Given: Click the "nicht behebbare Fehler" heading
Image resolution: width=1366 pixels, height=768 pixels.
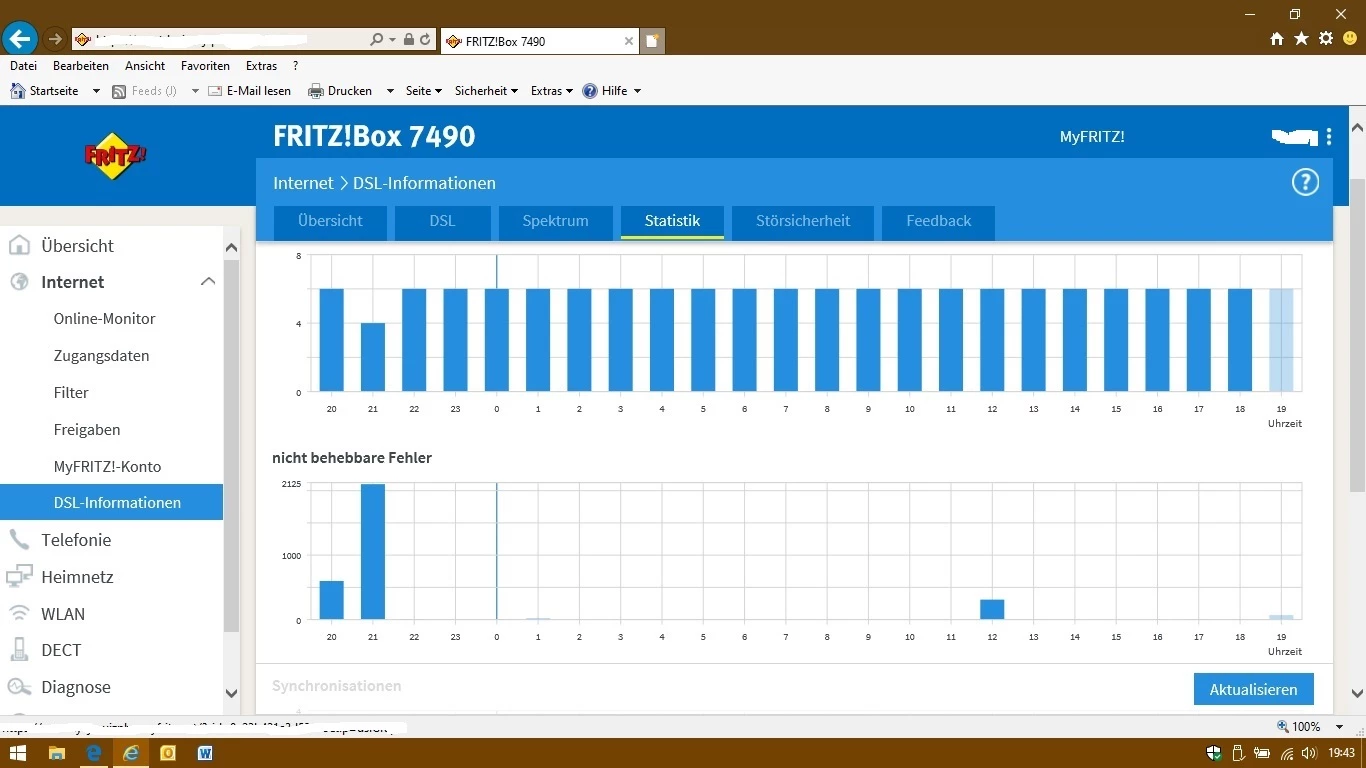Looking at the screenshot, I should point(352,458).
